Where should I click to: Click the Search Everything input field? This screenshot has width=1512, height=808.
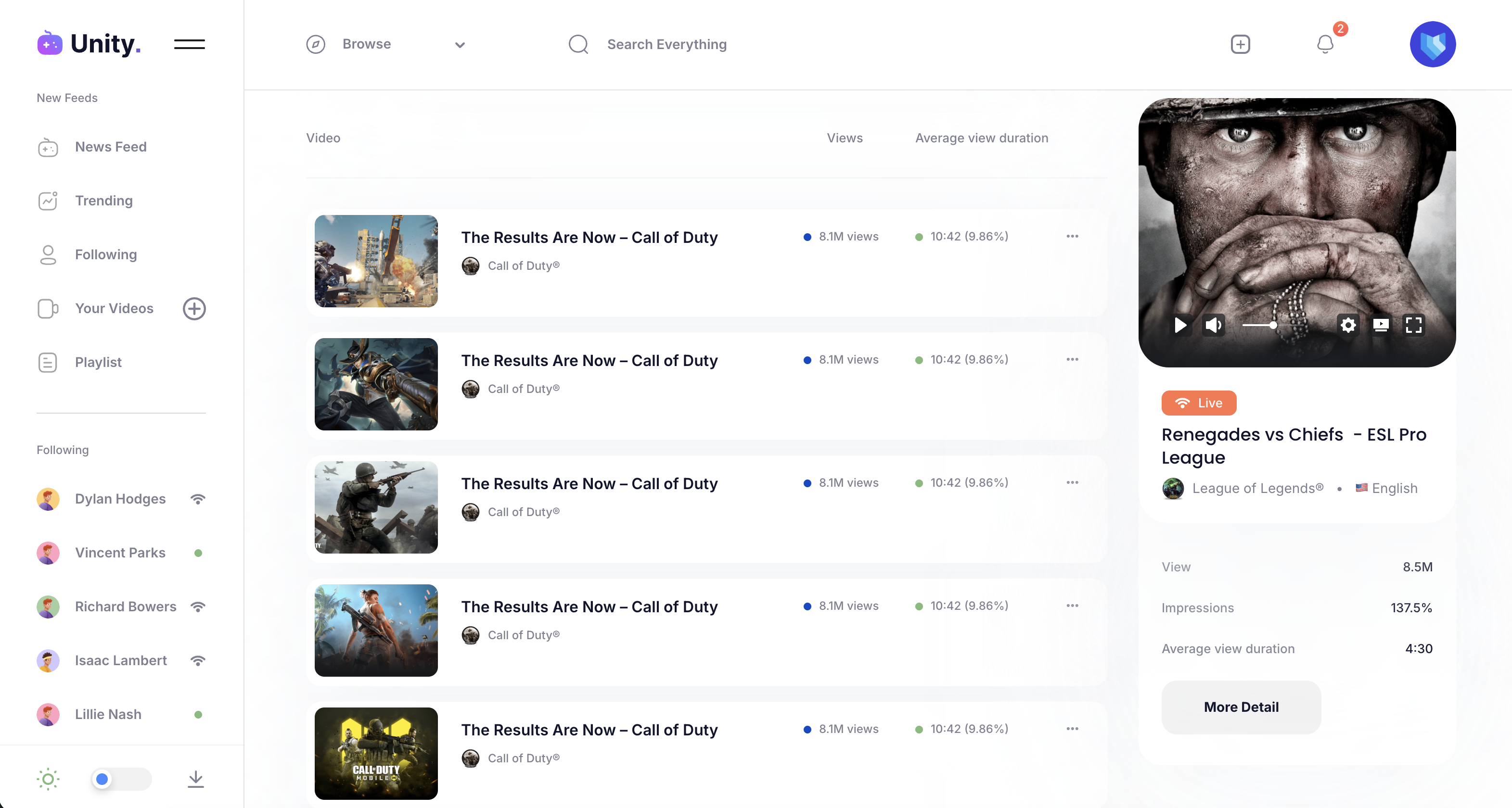point(667,45)
